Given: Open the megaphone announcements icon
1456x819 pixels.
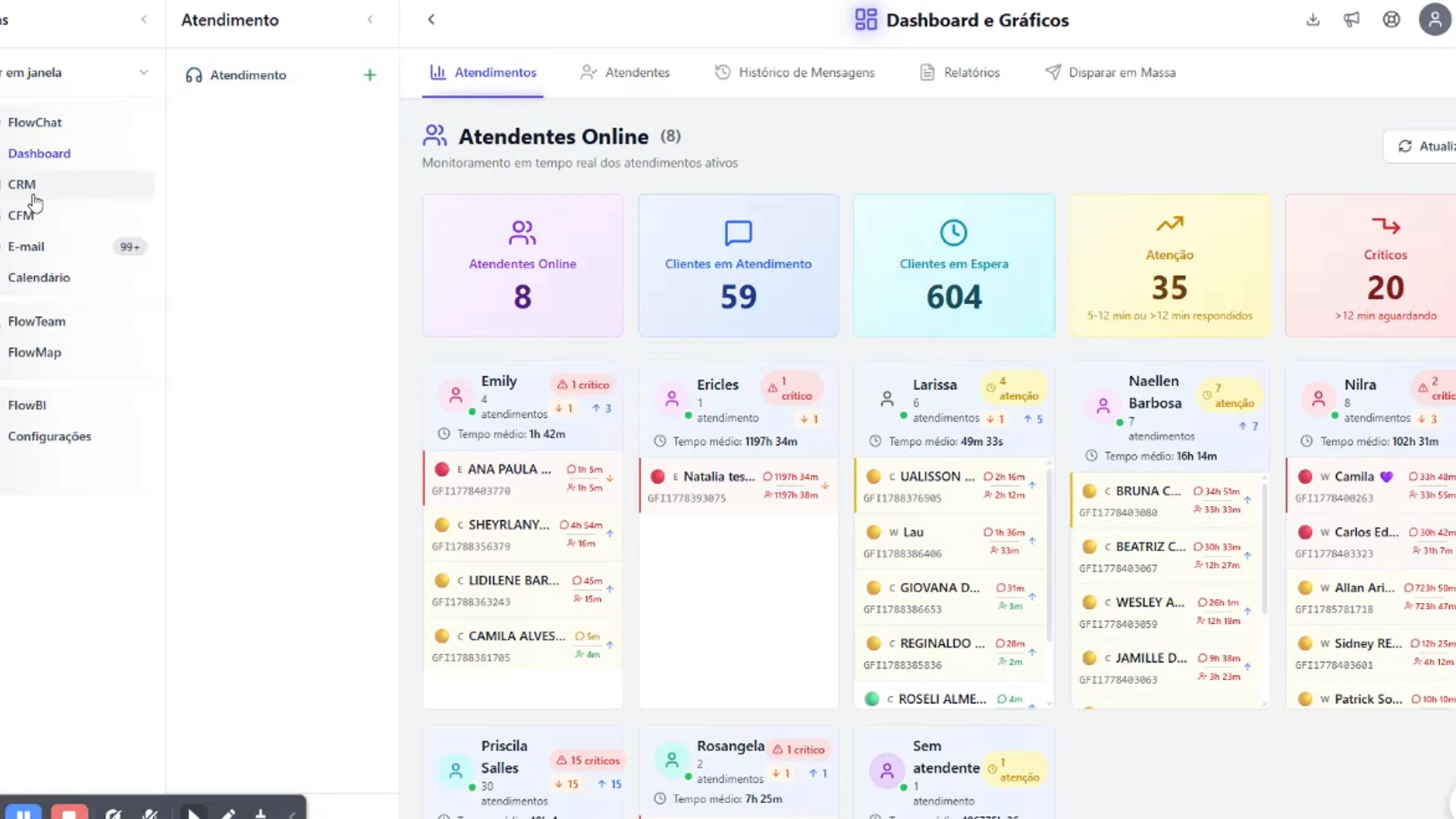Looking at the screenshot, I should click(x=1351, y=20).
